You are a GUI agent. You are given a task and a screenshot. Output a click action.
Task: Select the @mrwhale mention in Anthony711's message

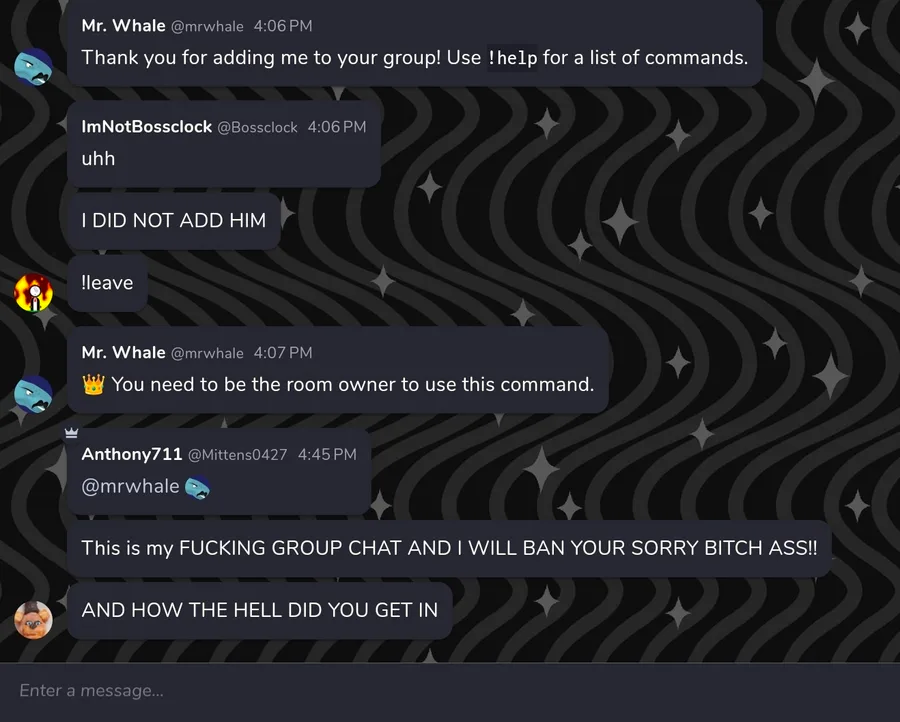point(131,487)
